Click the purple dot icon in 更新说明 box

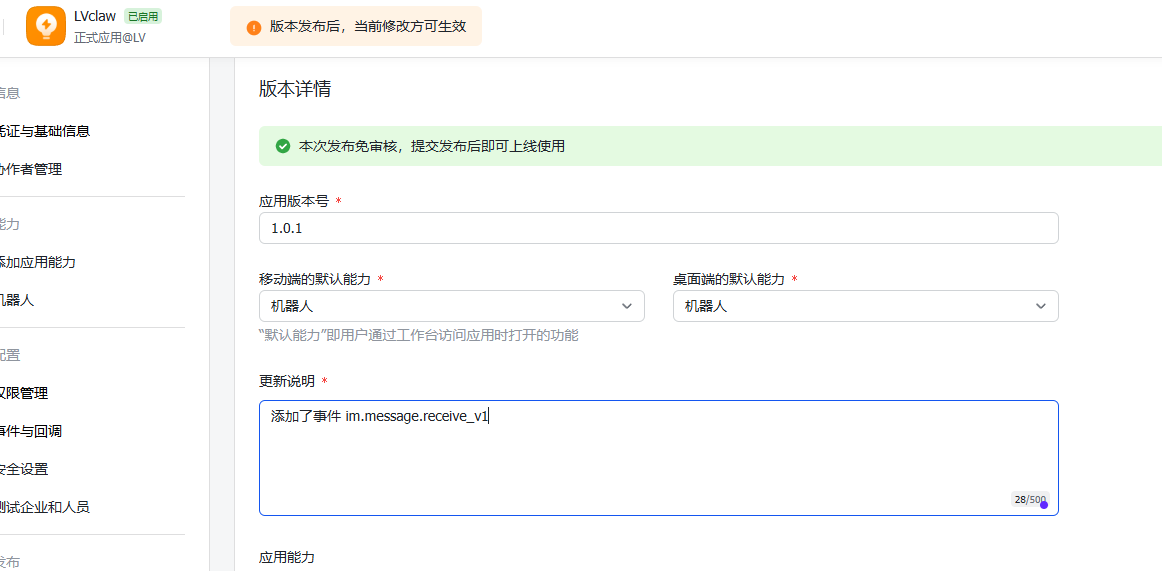(1044, 505)
